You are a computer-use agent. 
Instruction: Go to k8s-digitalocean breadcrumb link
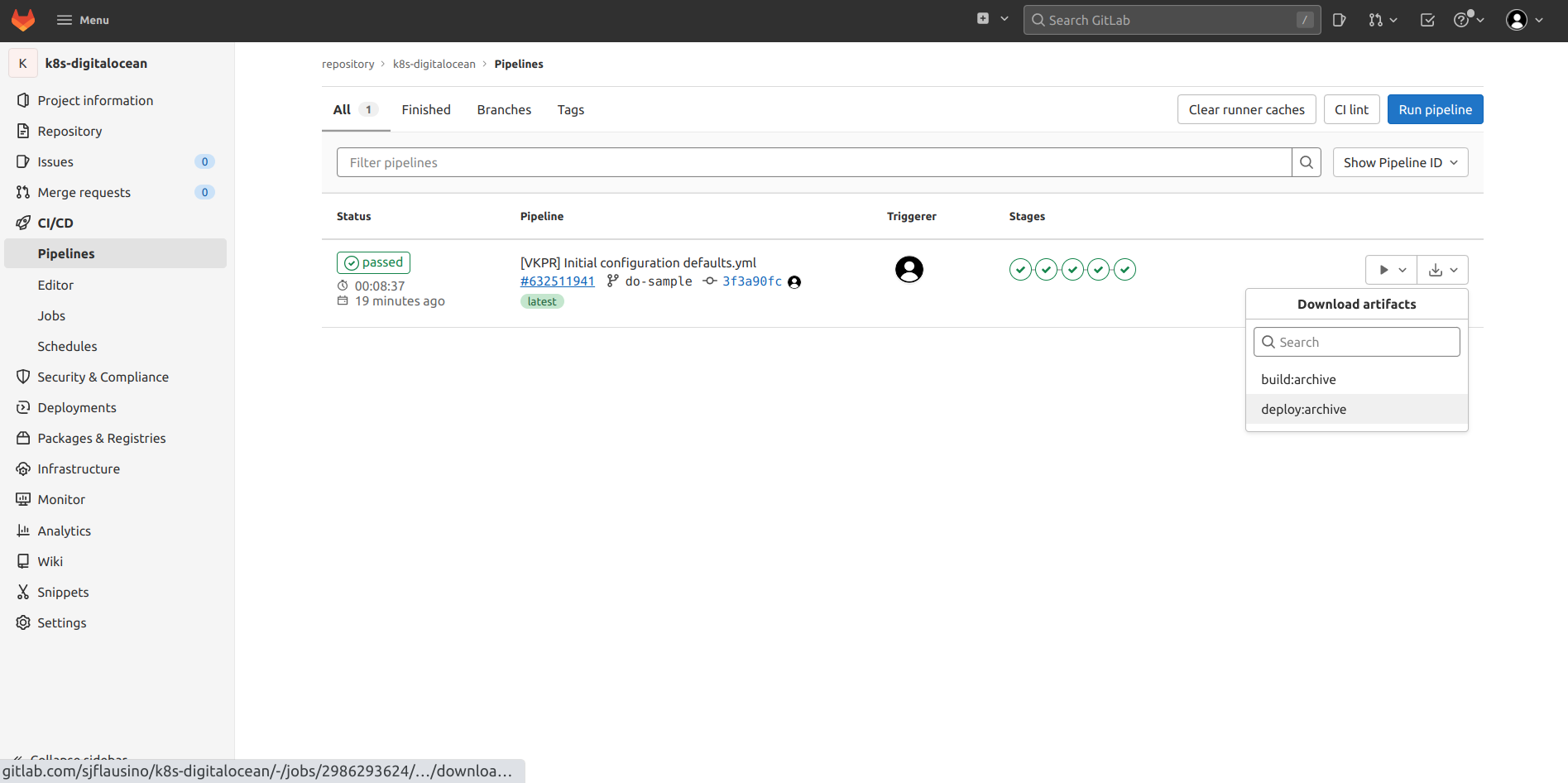[x=434, y=64]
